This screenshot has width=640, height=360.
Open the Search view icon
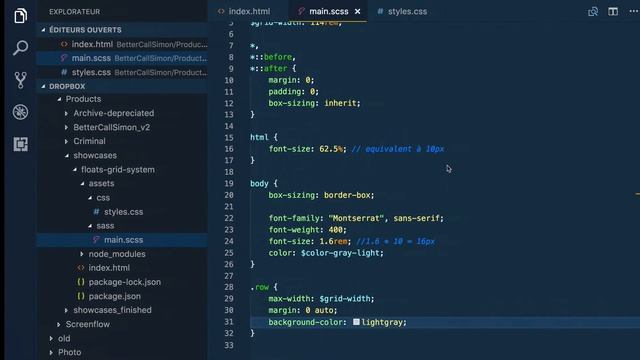coord(20,47)
